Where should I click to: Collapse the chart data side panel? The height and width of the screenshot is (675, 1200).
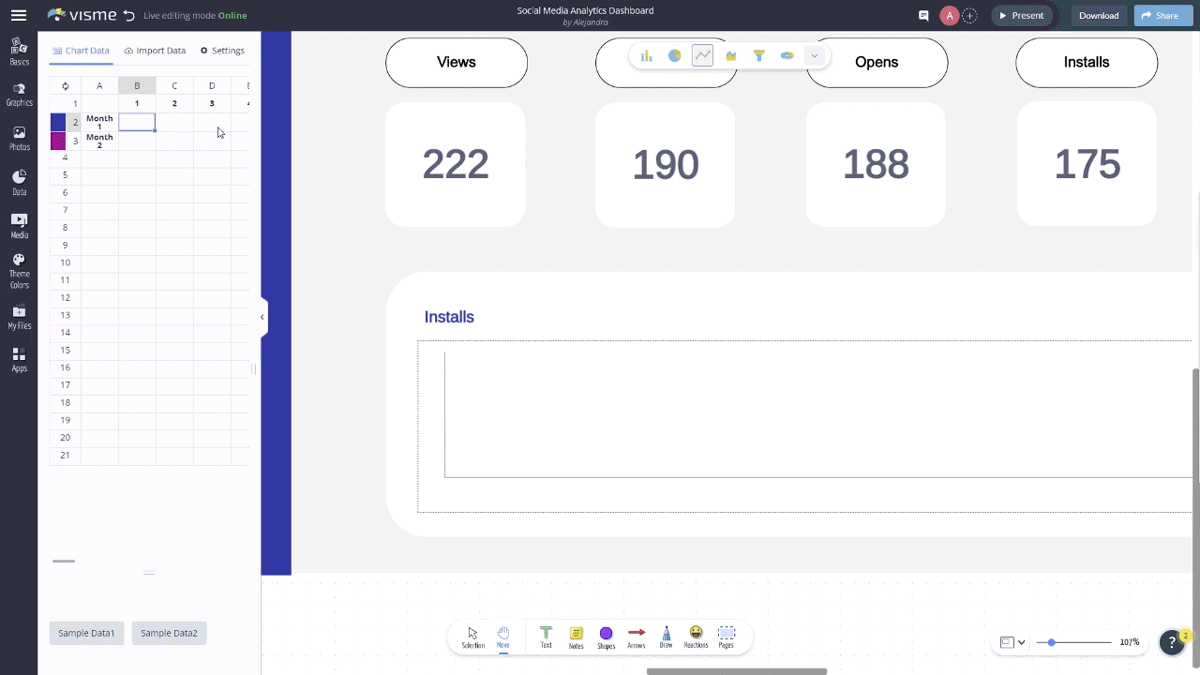click(262, 317)
